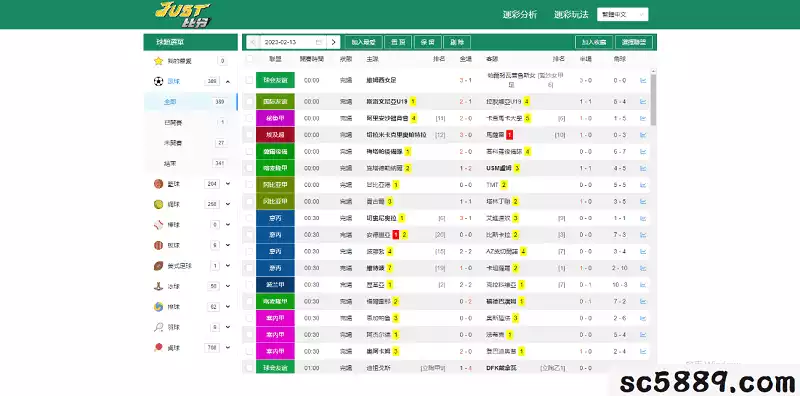Click the table tennis paddle icon
This screenshot has width=800, height=396.
158,348
